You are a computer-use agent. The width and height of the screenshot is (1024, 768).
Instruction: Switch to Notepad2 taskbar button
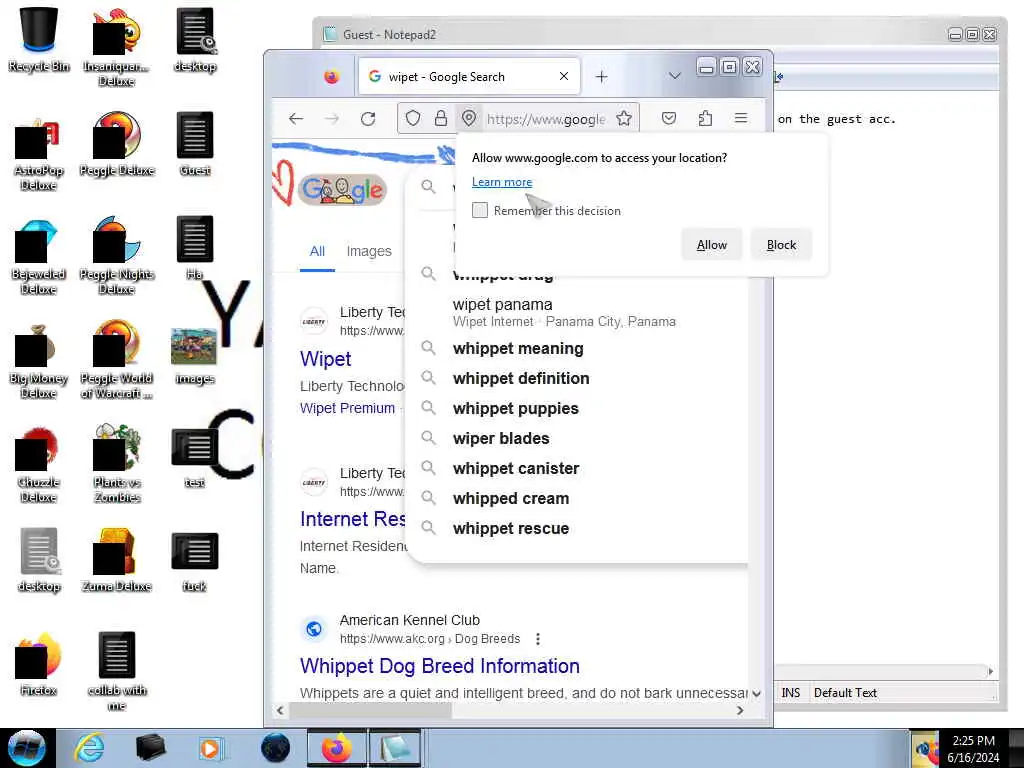point(395,748)
